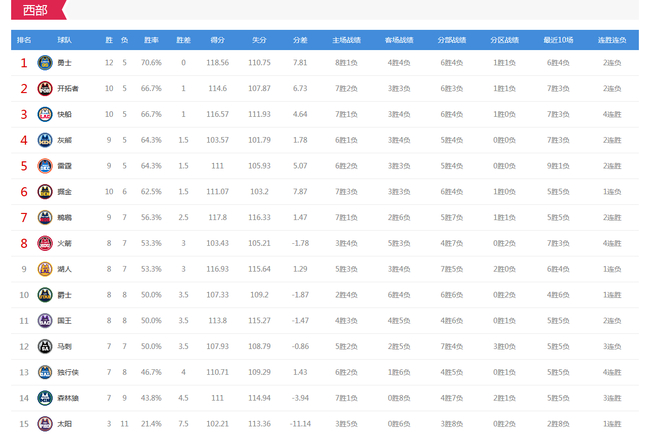Sort by the 胜差 column header

click(x=183, y=40)
